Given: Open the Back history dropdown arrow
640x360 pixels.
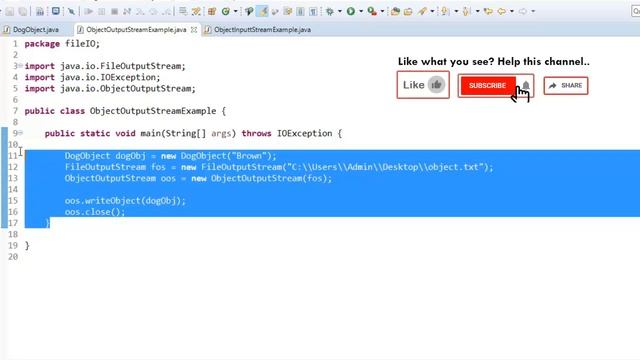Looking at the screenshot, I should [512, 11].
